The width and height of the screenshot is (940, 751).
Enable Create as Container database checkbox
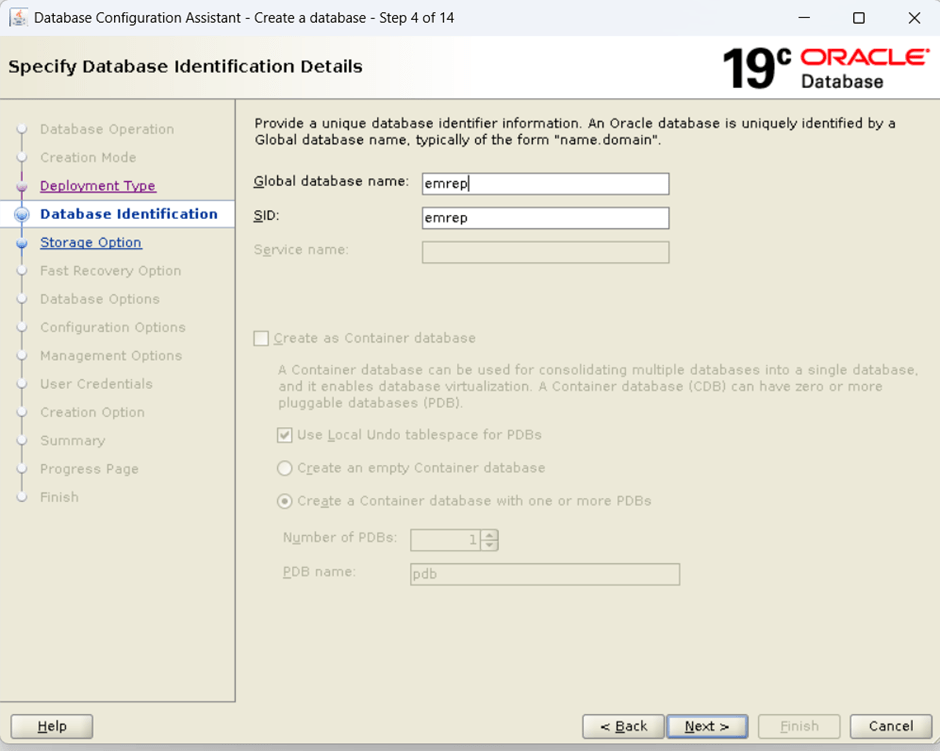click(x=262, y=338)
